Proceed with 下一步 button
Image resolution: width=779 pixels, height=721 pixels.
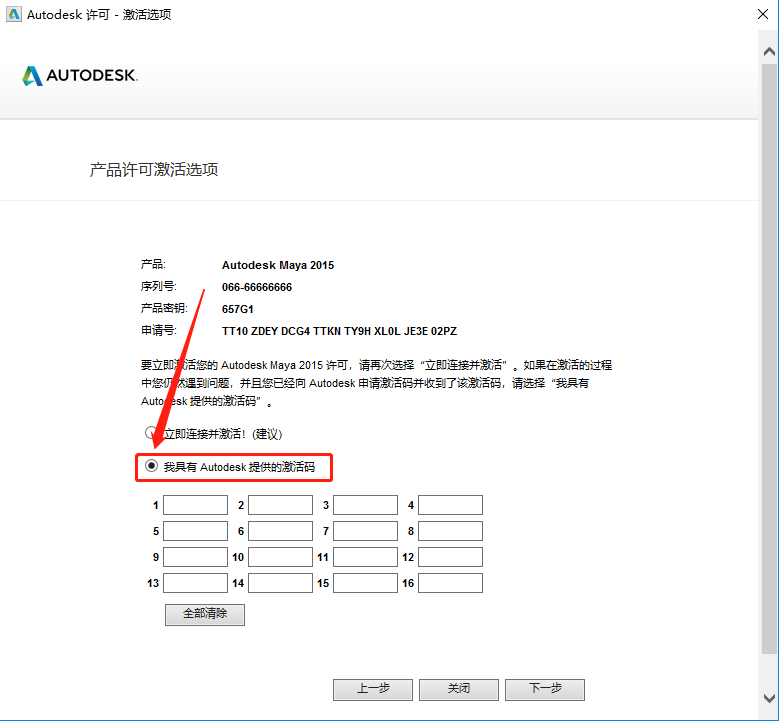click(545, 690)
